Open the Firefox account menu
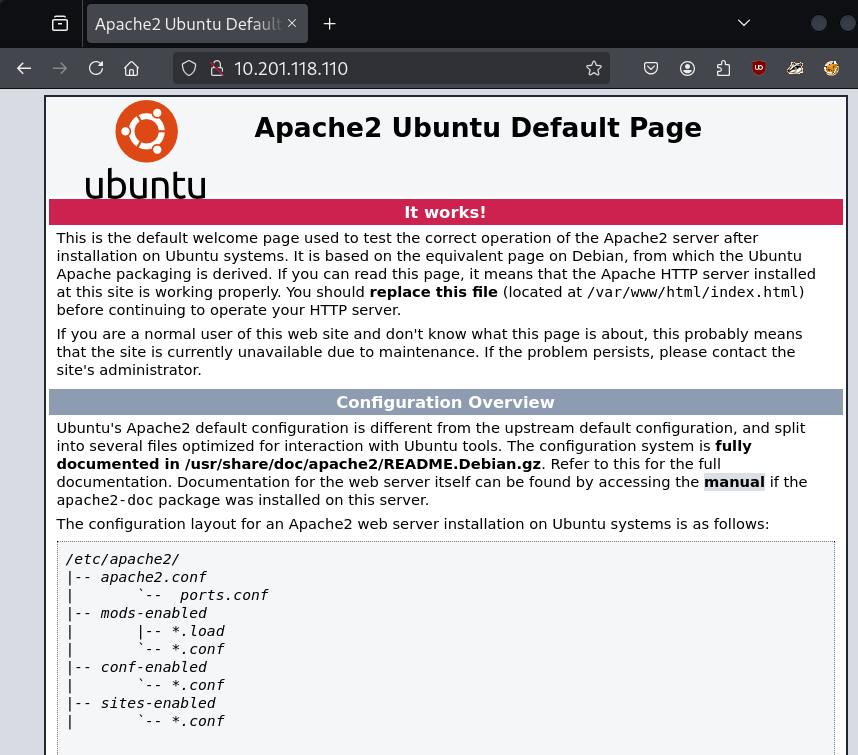Screen dimensions: 858x755 687,68
